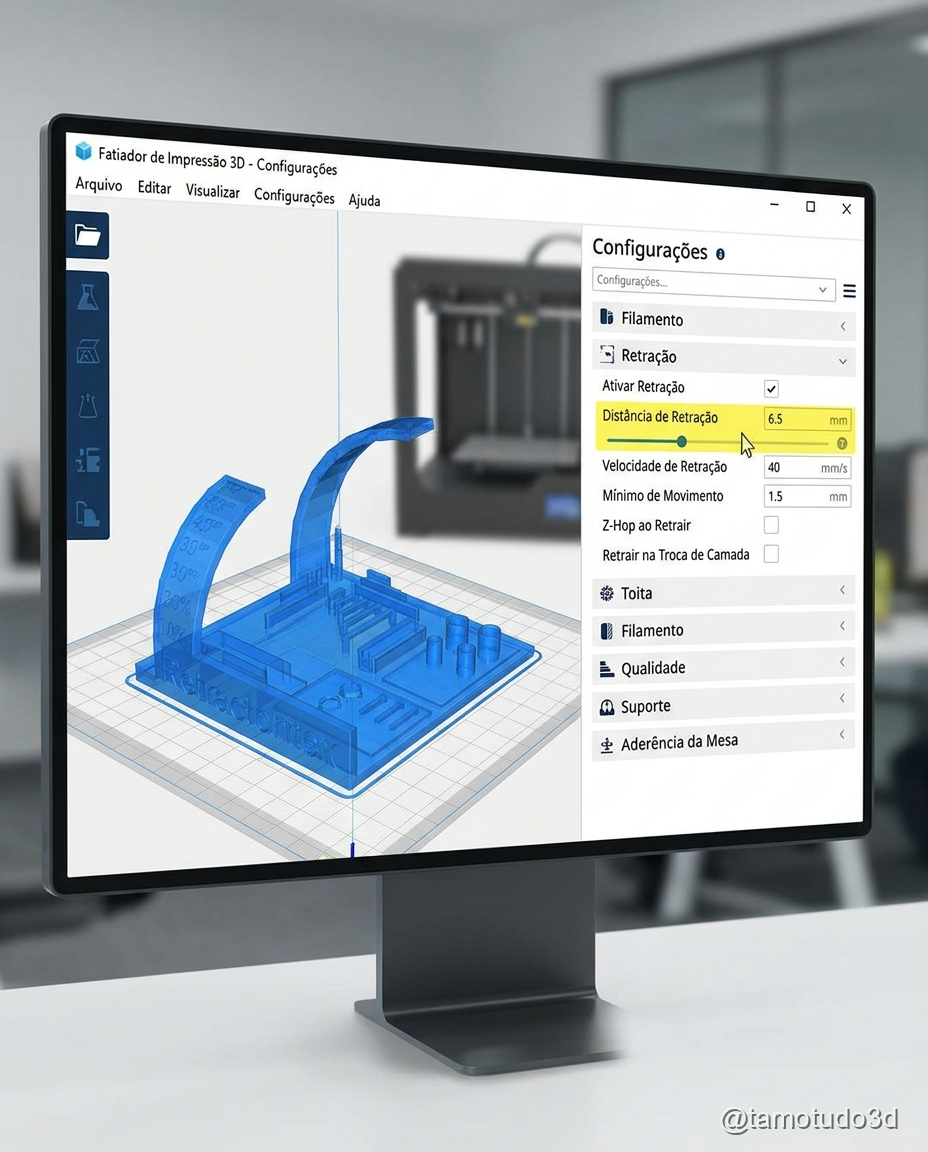Uncheck the Ativar Retração checkbox

click(771, 389)
